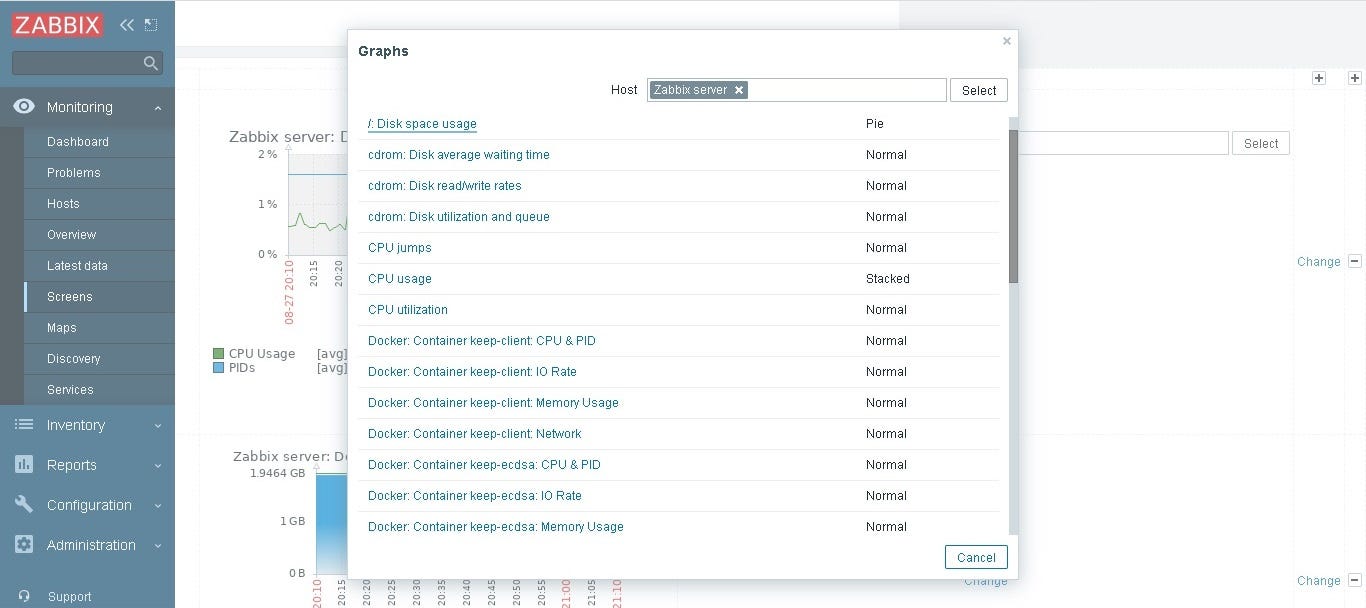The width and height of the screenshot is (1366, 608).
Task: Click the lower Change link
Action: (x=1319, y=580)
